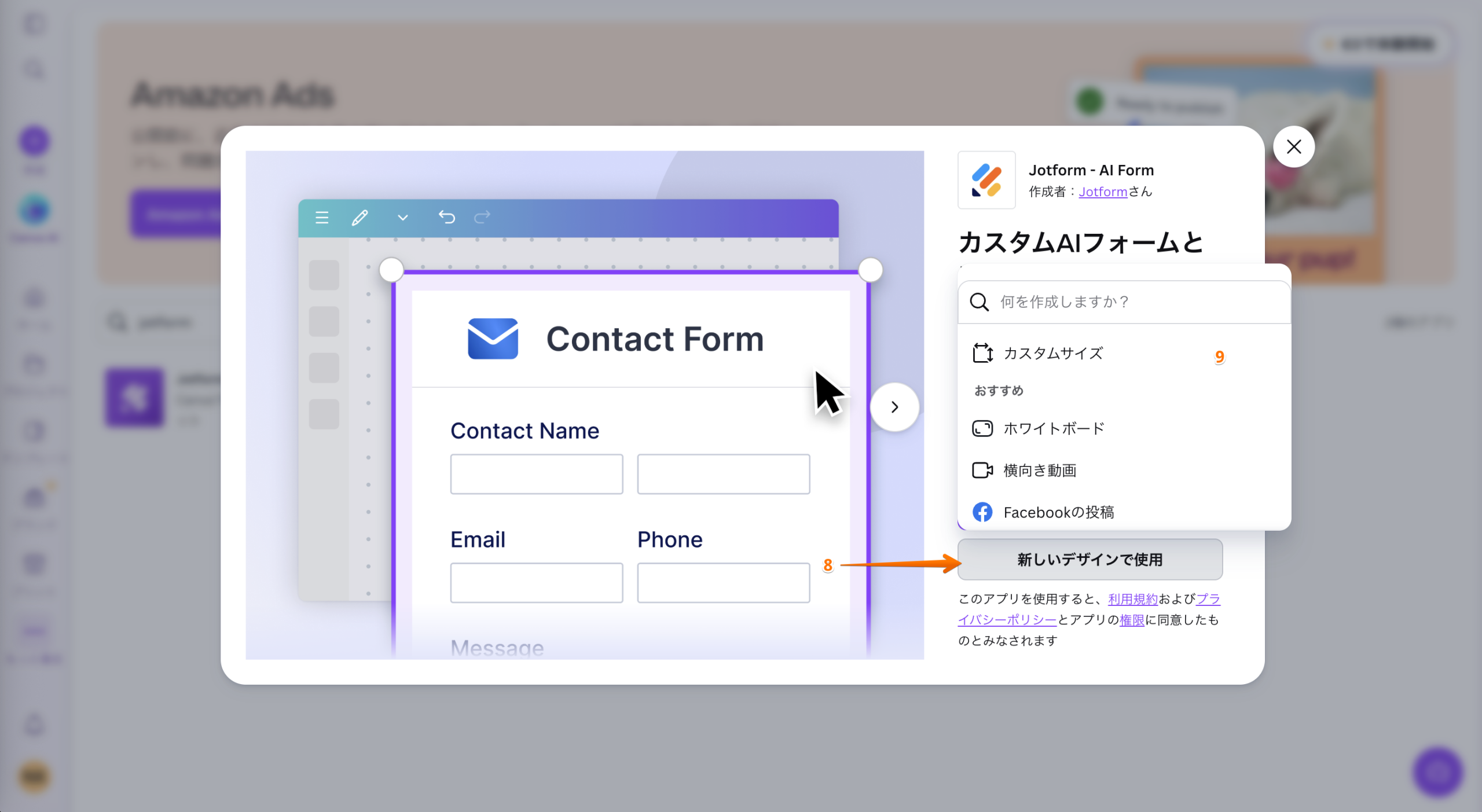The image size is (1482, 812).
Task: Click 新しいデザインで使用 button
Action: pos(1090,560)
